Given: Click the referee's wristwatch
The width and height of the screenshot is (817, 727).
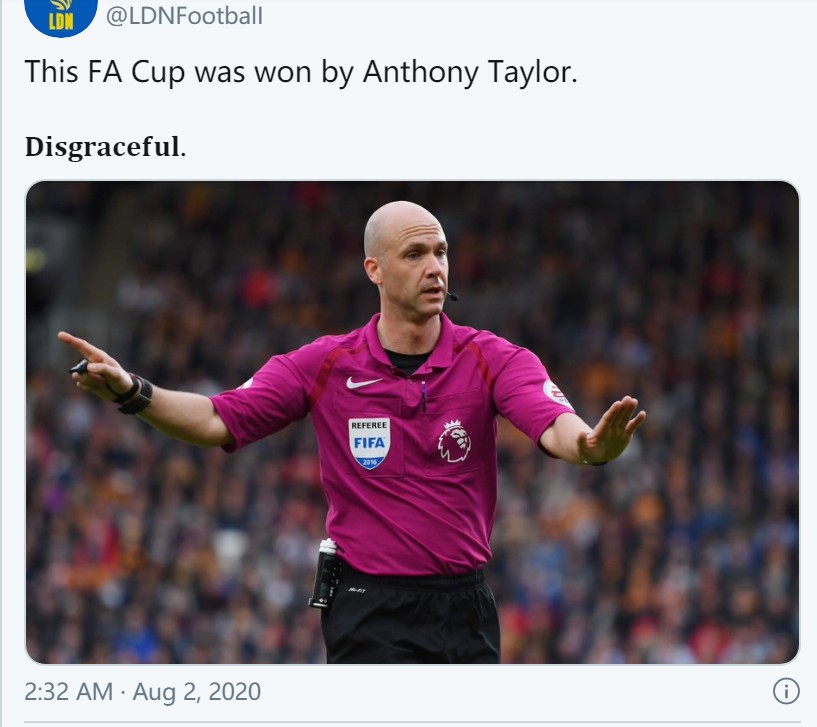Looking at the screenshot, I should pyautogui.click(x=135, y=394).
